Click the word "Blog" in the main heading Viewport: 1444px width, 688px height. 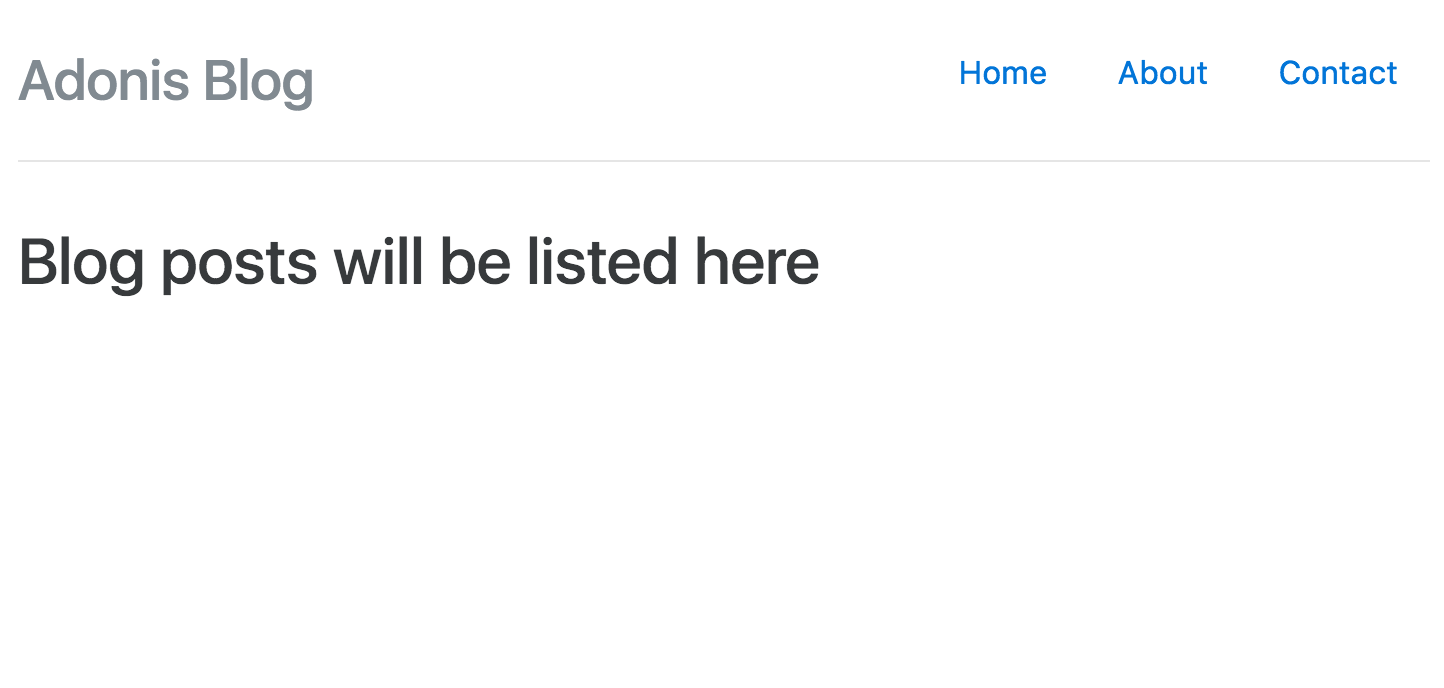[x=81, y=264]
